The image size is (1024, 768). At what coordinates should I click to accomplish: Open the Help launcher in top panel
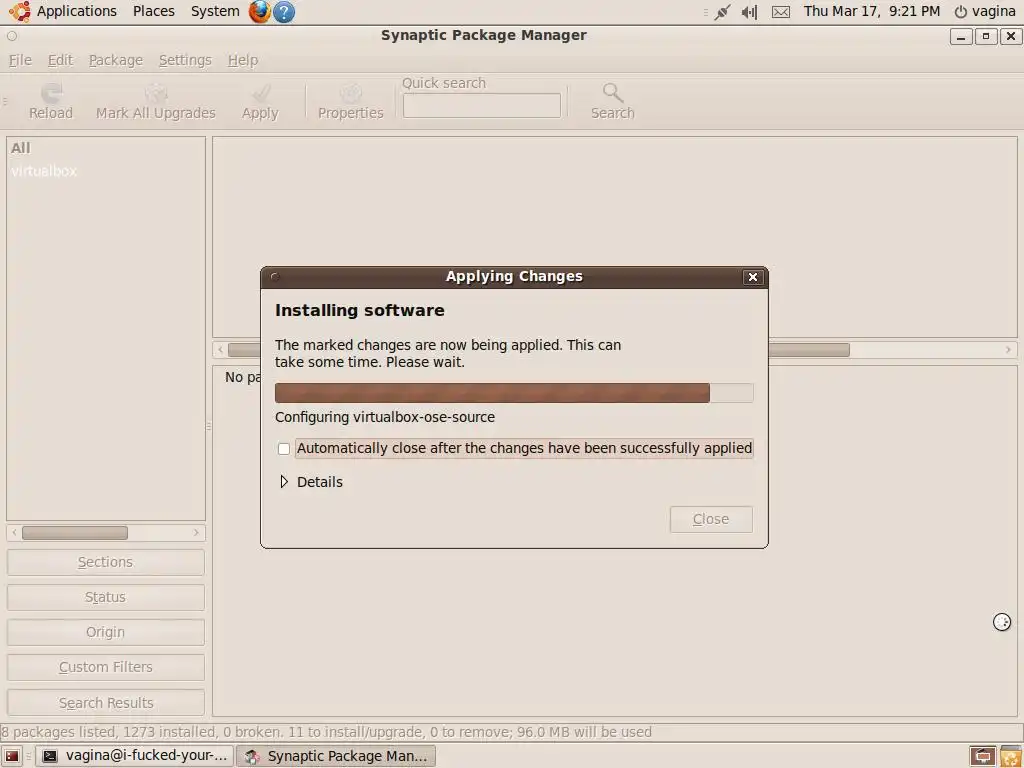pos(283,11)
